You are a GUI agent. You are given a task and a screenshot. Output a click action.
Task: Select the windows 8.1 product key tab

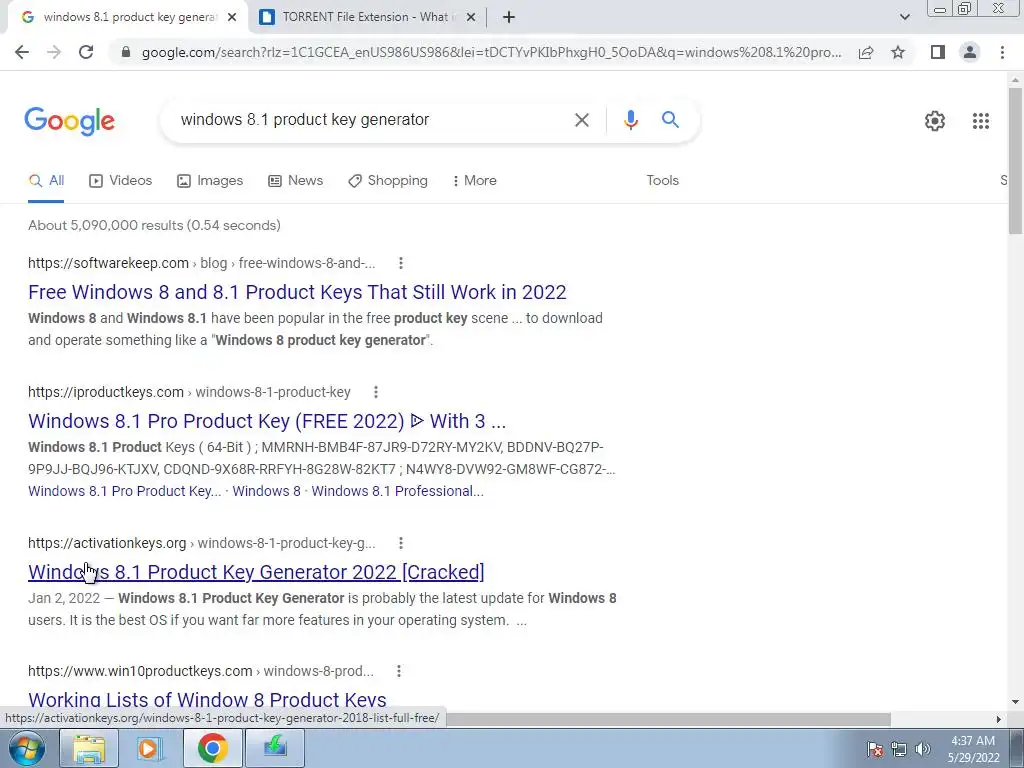[x=125, y=18]
